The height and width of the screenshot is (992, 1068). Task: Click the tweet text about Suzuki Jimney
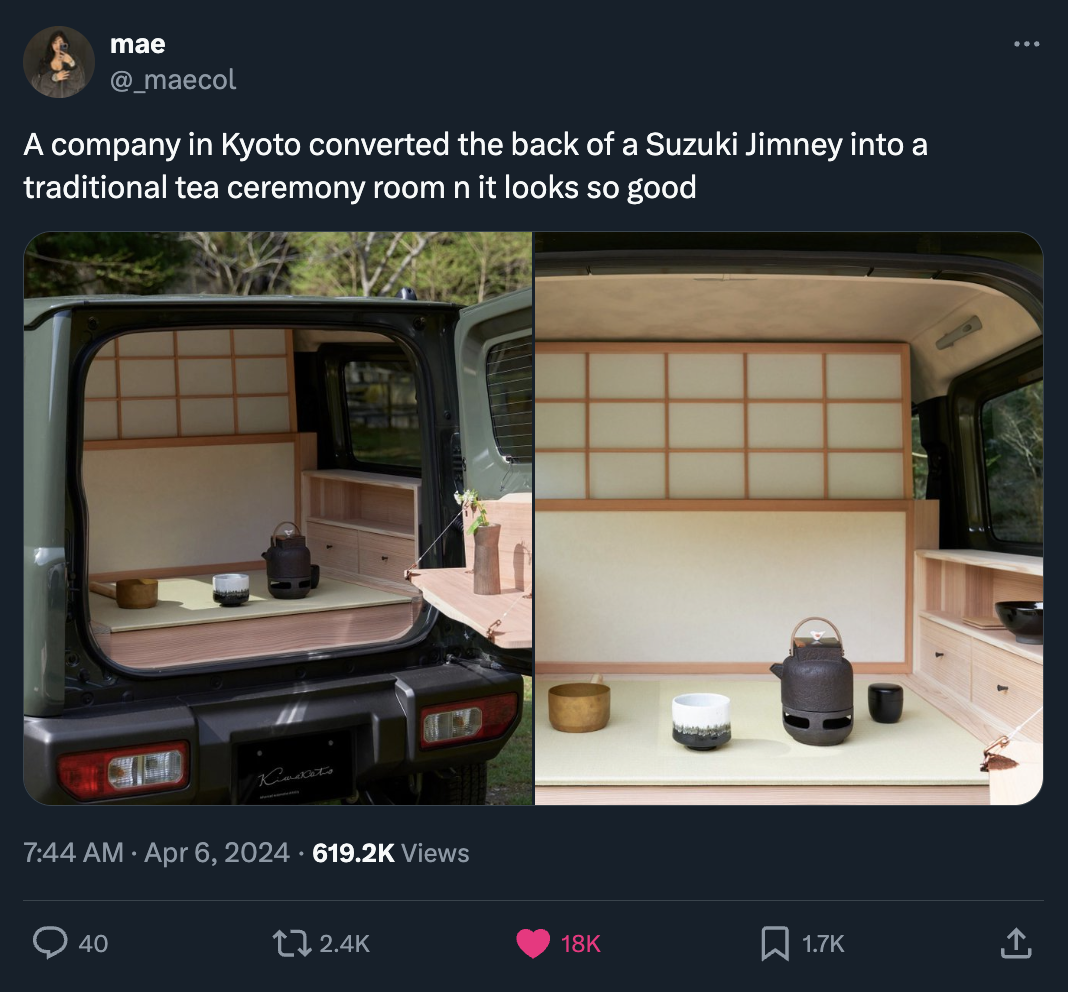pyautogui.click(x=475, y=166)
